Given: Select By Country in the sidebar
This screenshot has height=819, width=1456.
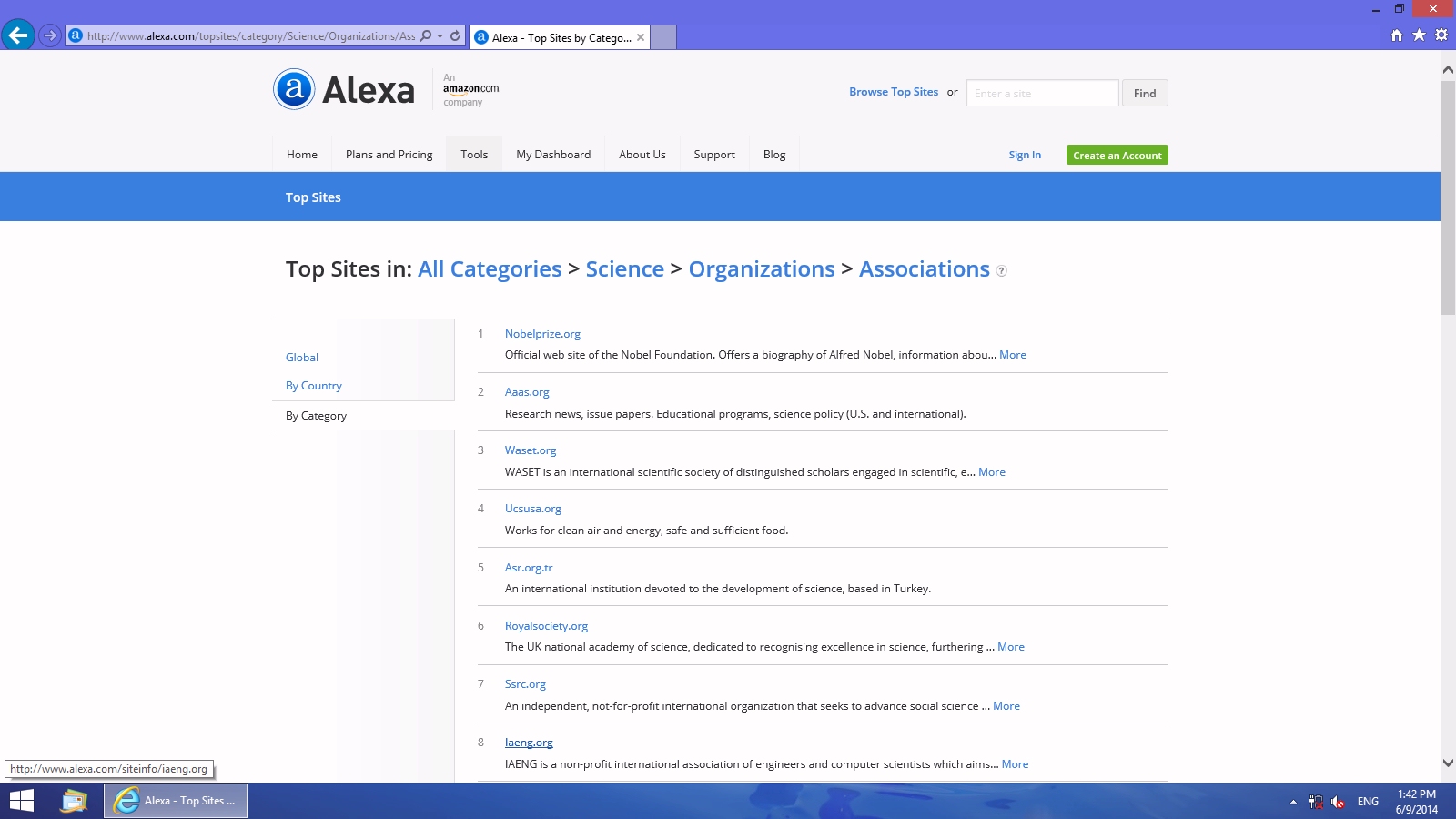Looking at the screenshot, I should click(x=314, y=386).
